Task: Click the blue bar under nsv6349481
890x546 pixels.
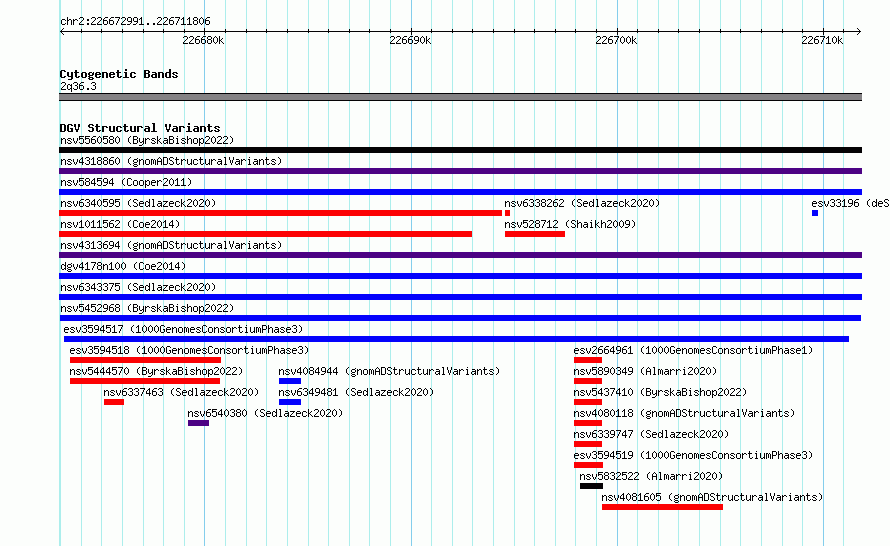Action: point(289,402)
